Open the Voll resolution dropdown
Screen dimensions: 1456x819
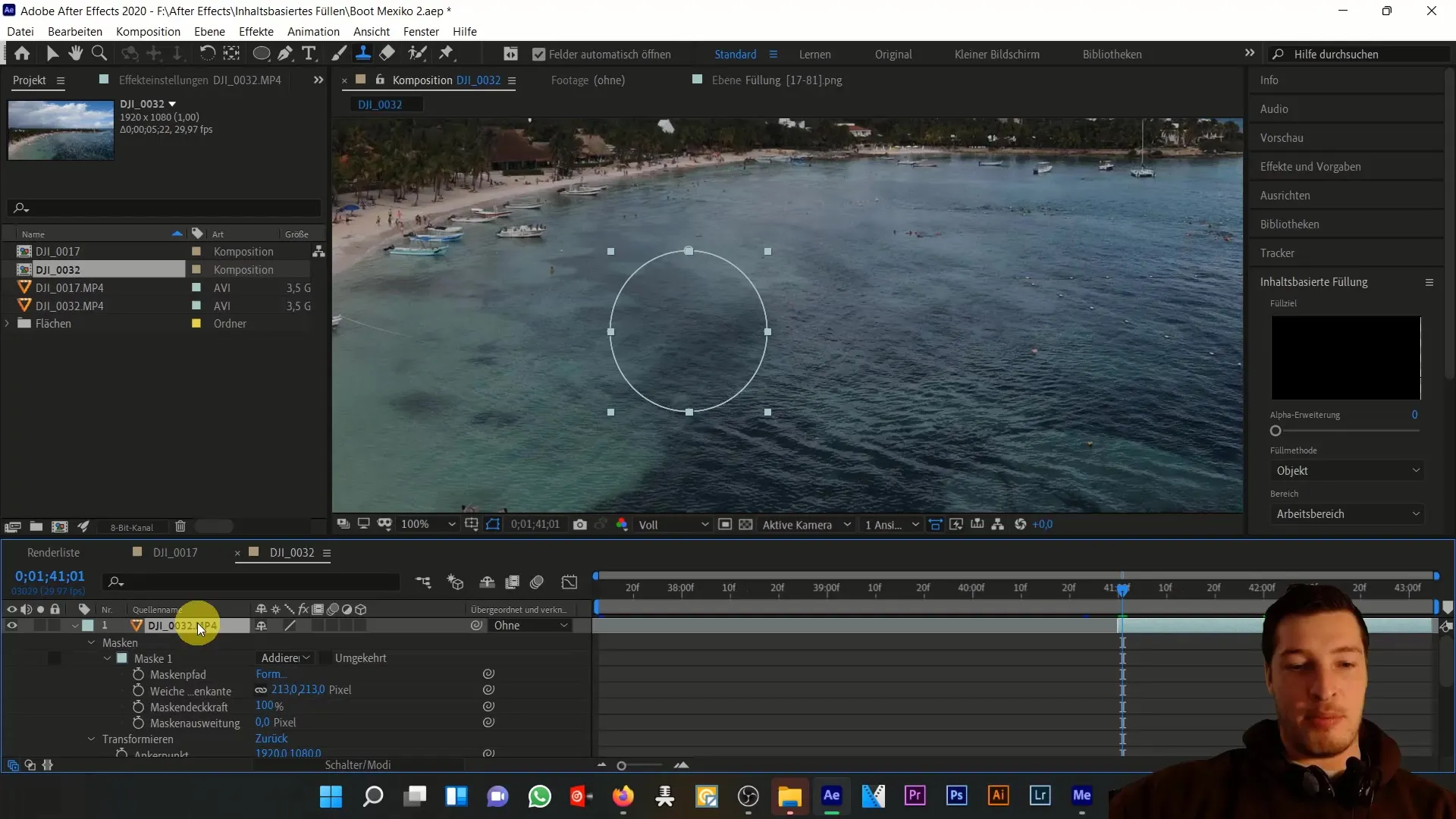click(673, 525)
